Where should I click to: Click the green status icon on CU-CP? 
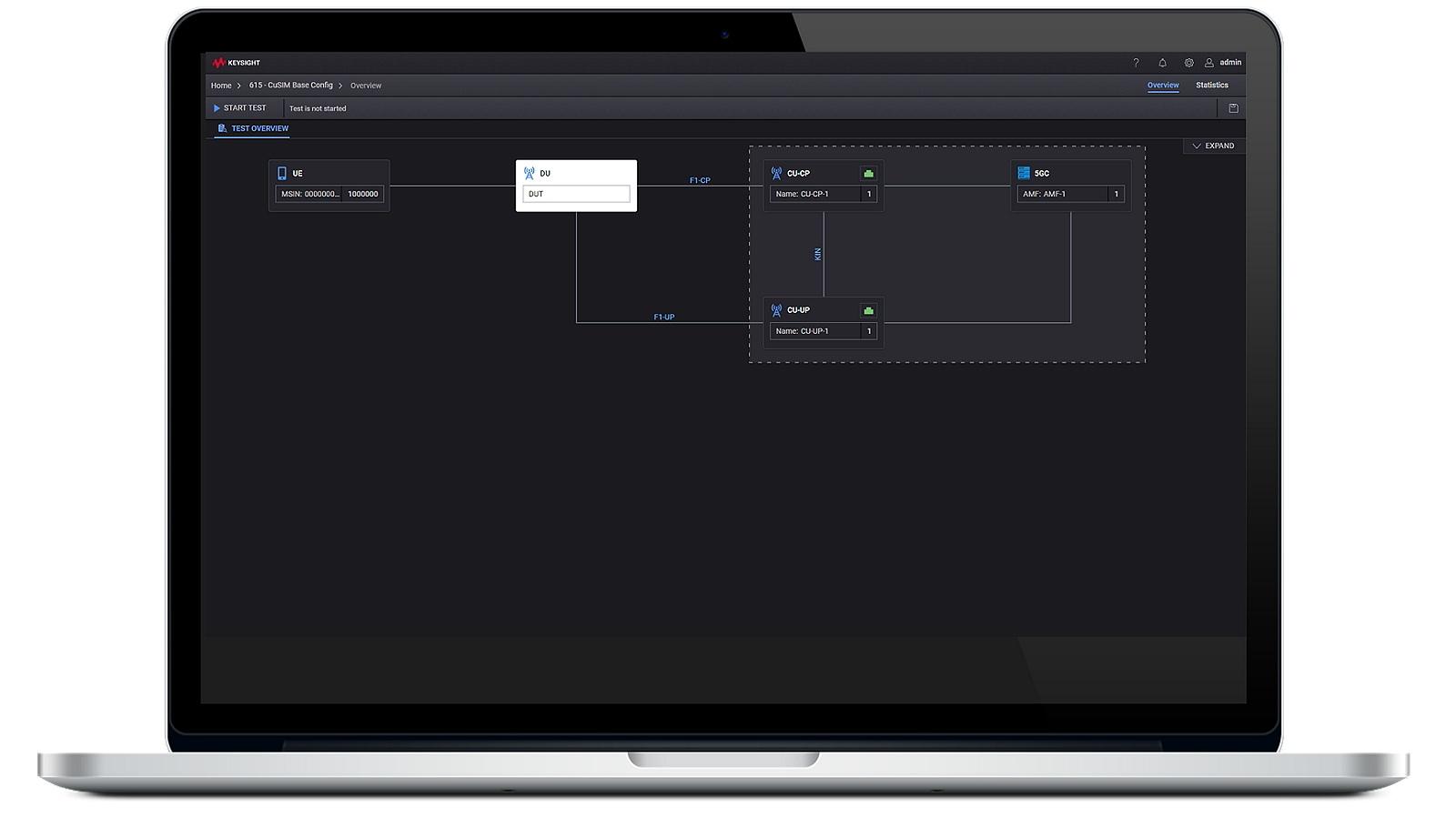tap(868, 173)
